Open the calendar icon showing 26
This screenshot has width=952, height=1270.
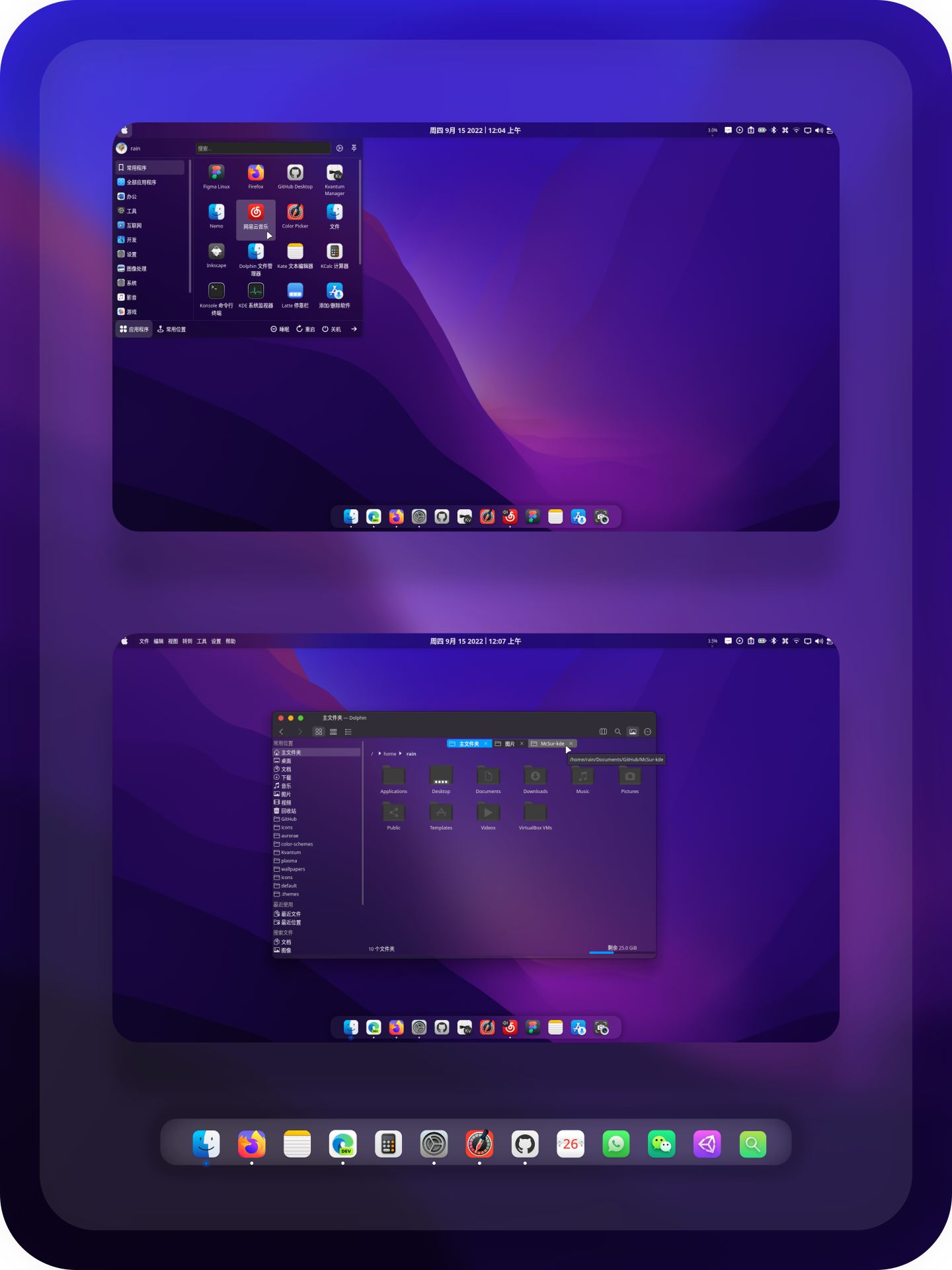571,1144
